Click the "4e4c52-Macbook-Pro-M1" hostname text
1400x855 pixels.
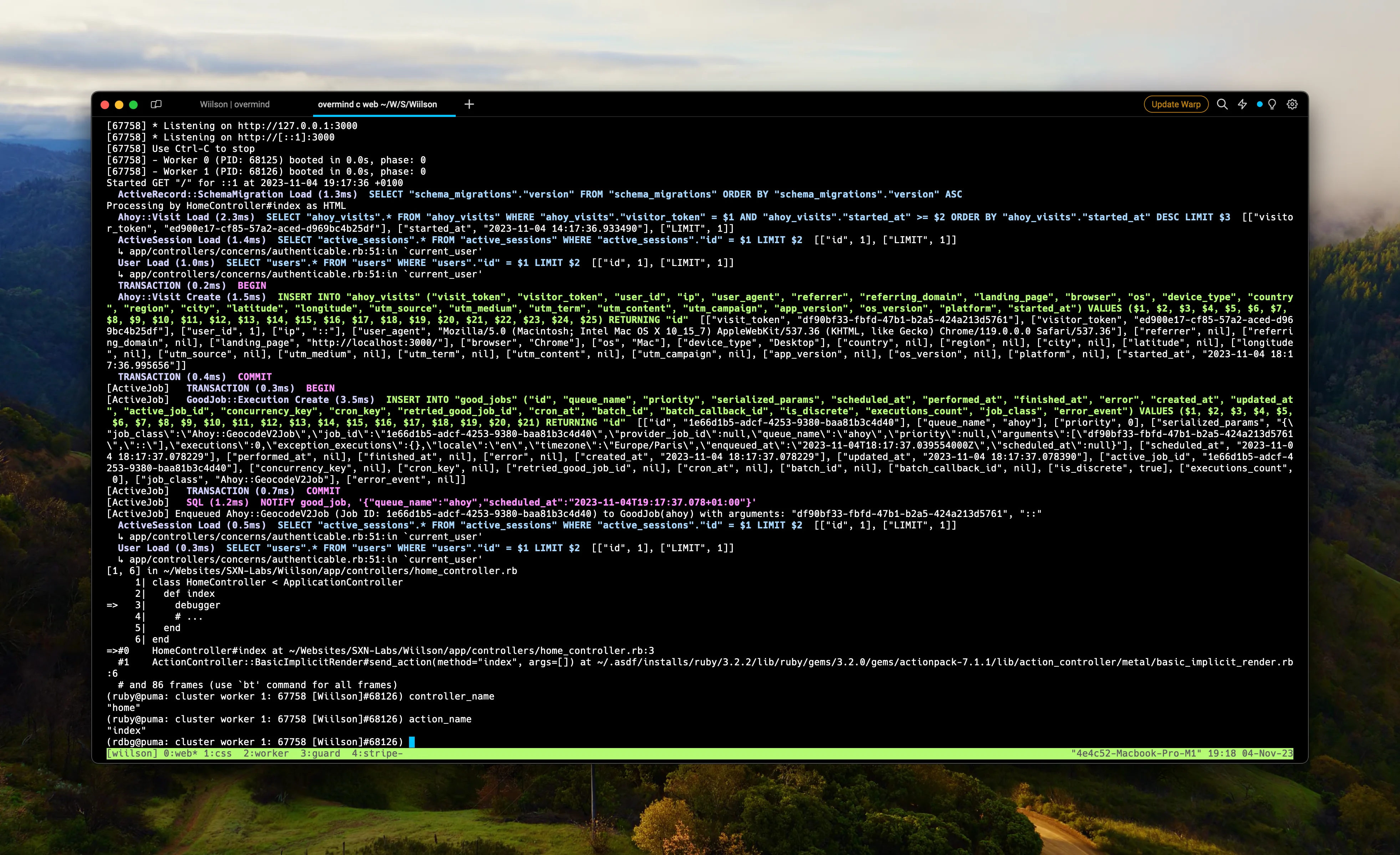pyautogui.click(x=1136, y=753)
